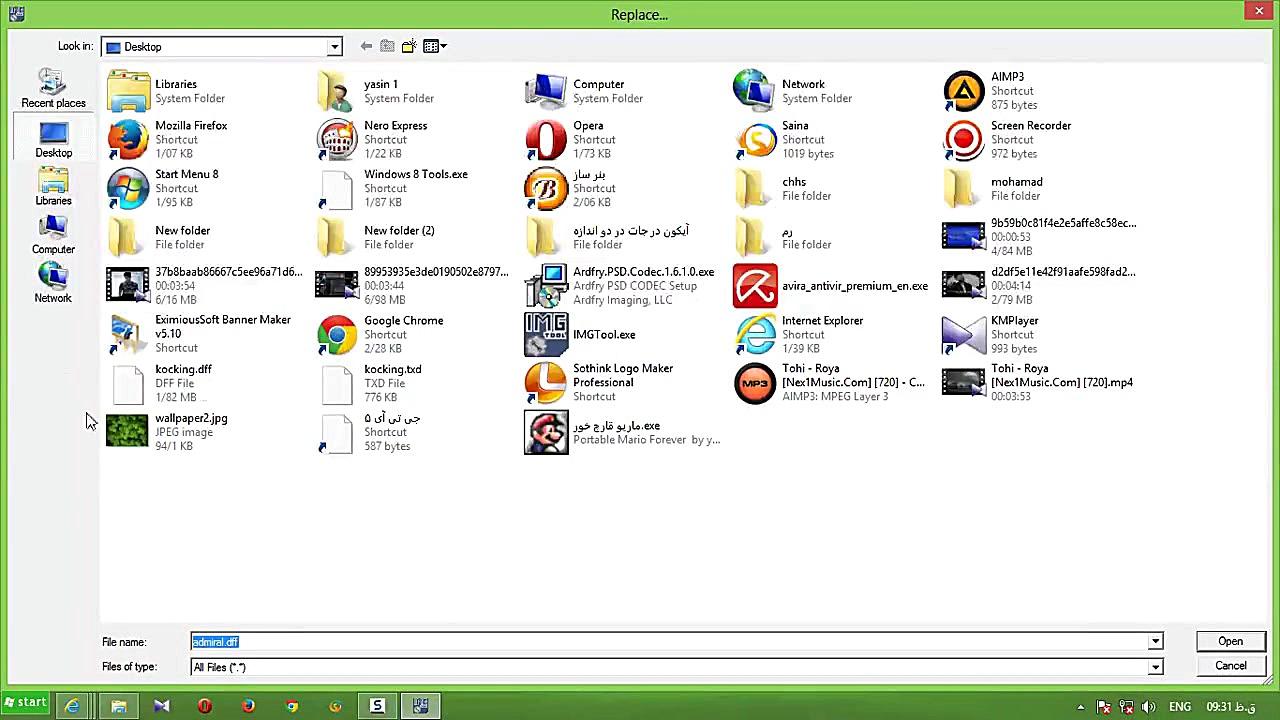Select the Start Menu 8 shortcut
Screen dimensions: 1280x720
[163, 188]
